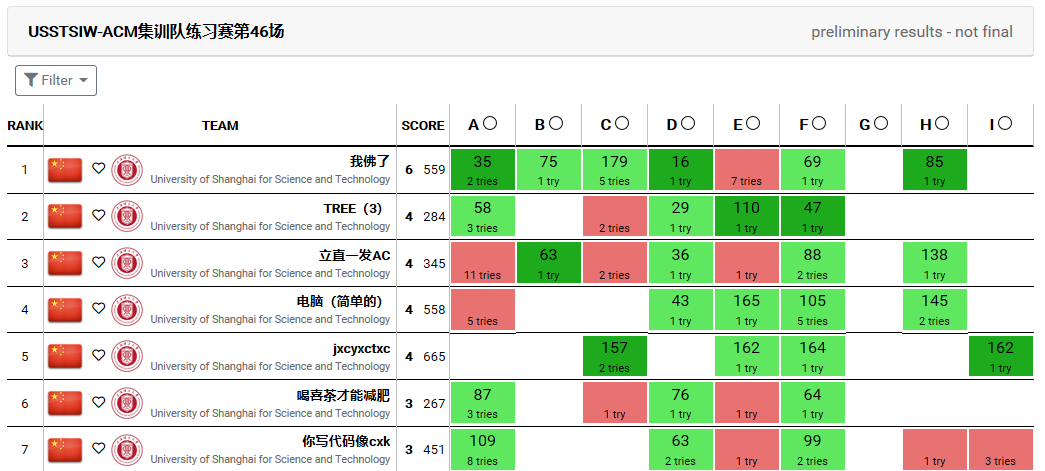
Task: Select team name 电脑（简单的）
Action: pos(340,301)
